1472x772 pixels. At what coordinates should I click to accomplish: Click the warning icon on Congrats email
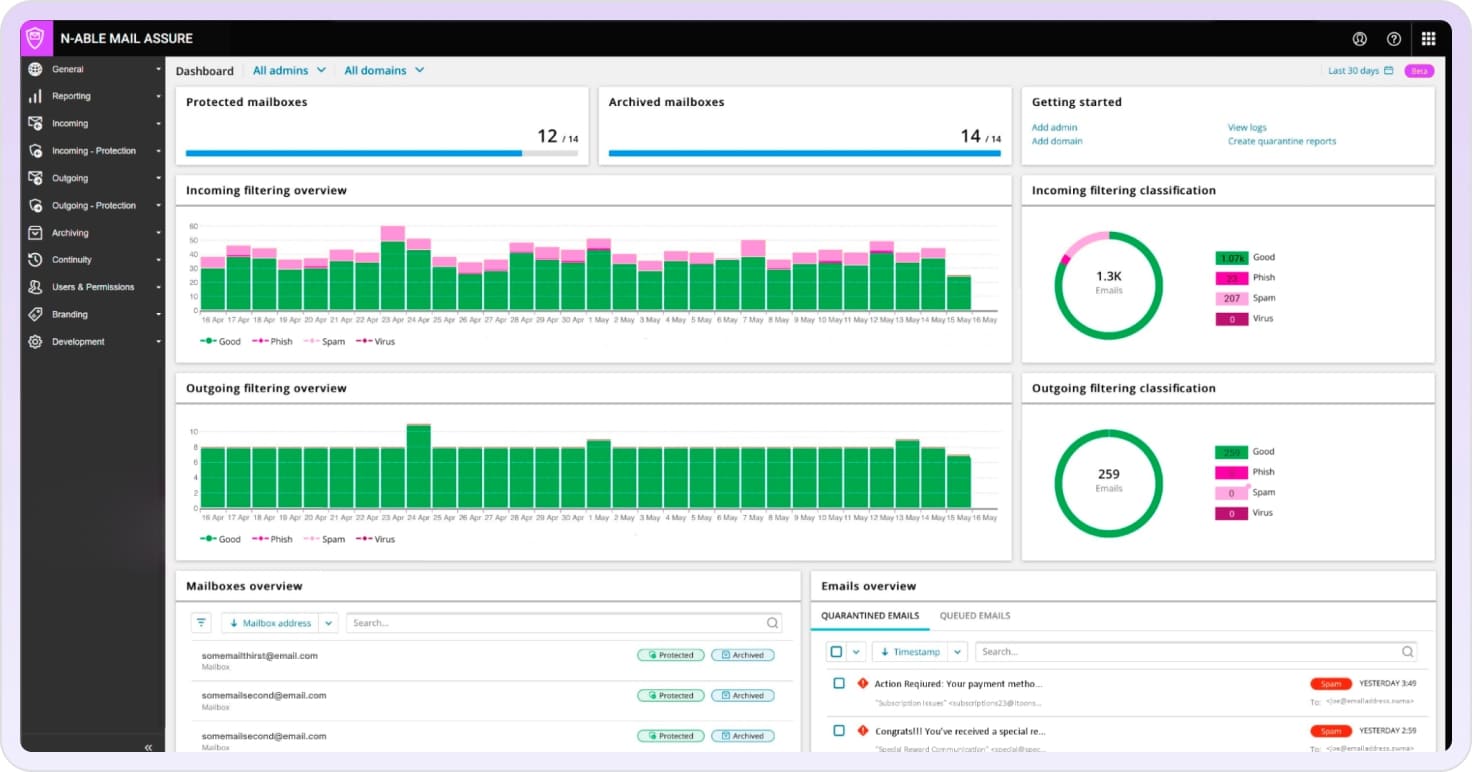point(863,731)
